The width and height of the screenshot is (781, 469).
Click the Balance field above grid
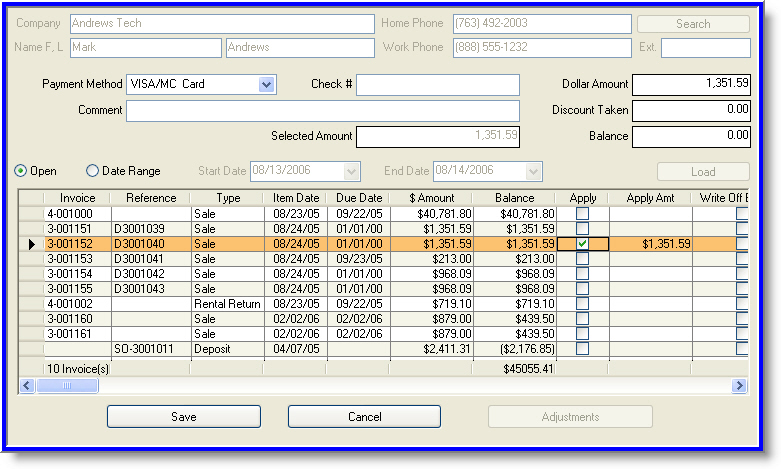pos(691,136)
